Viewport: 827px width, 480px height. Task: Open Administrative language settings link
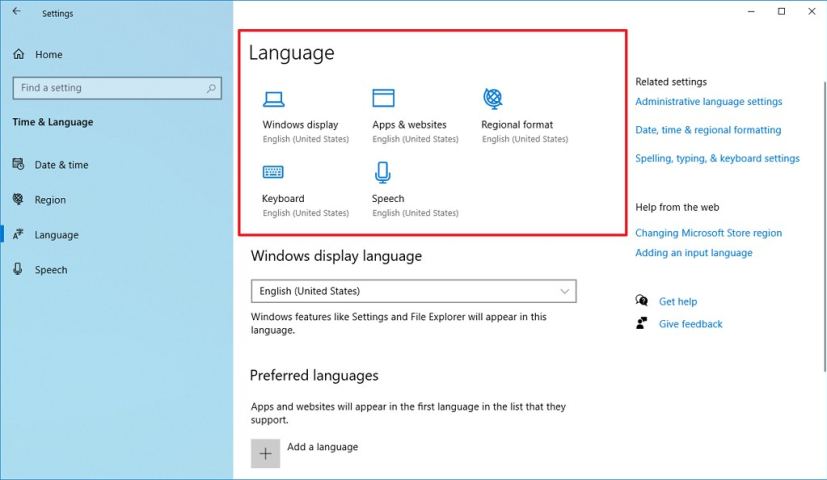(x=708, y=101)
